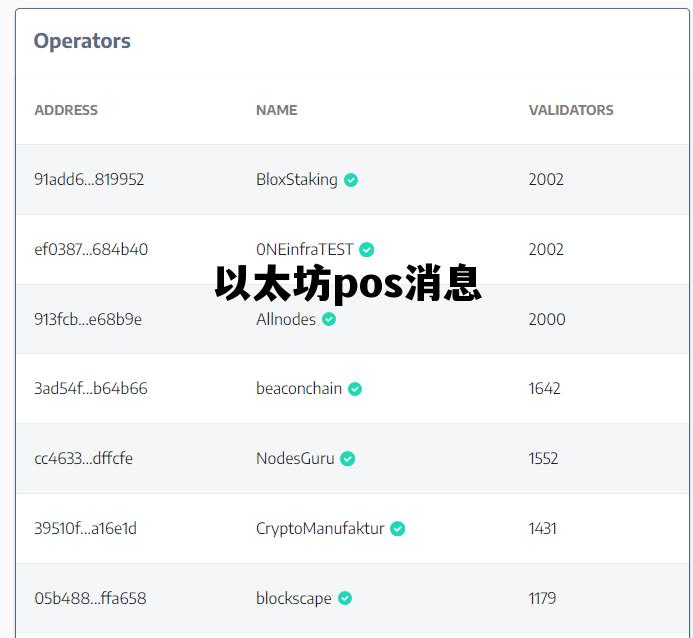This screenshot has width=693, height=638.
Task: Open the NodesGuru operator name
Action: (295, 458)
